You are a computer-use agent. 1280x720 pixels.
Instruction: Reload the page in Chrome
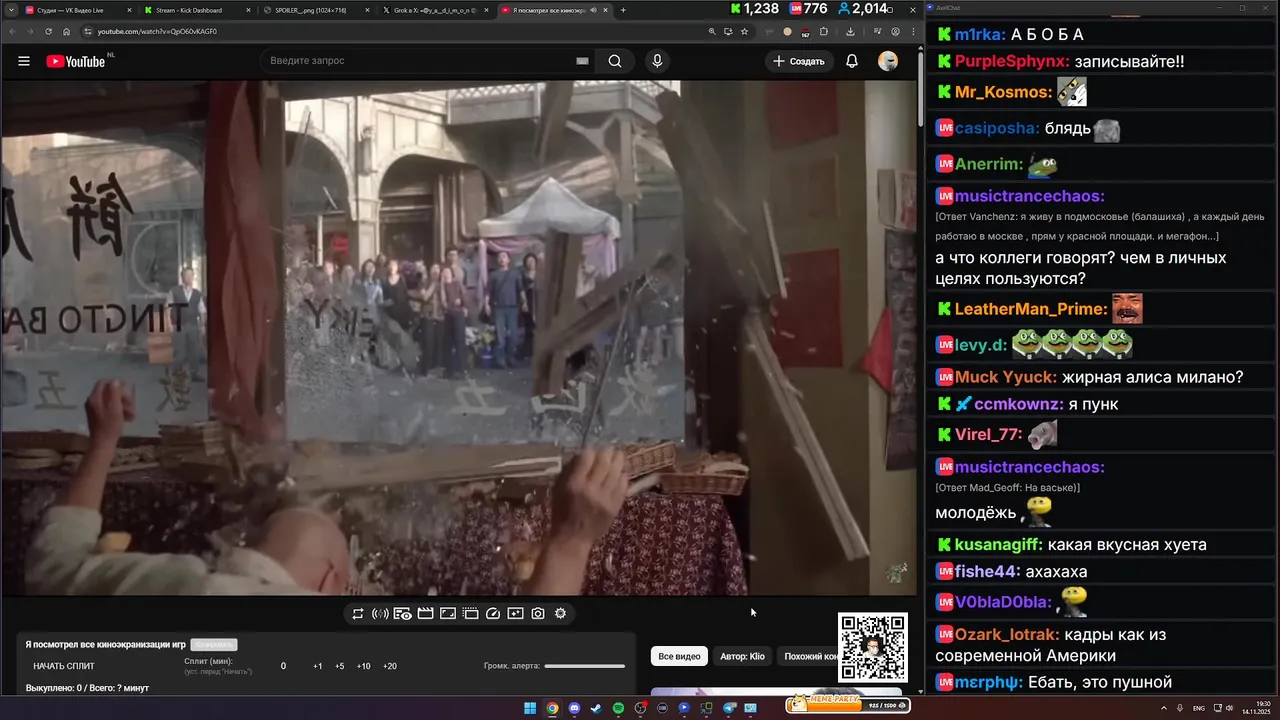[48, 31]
